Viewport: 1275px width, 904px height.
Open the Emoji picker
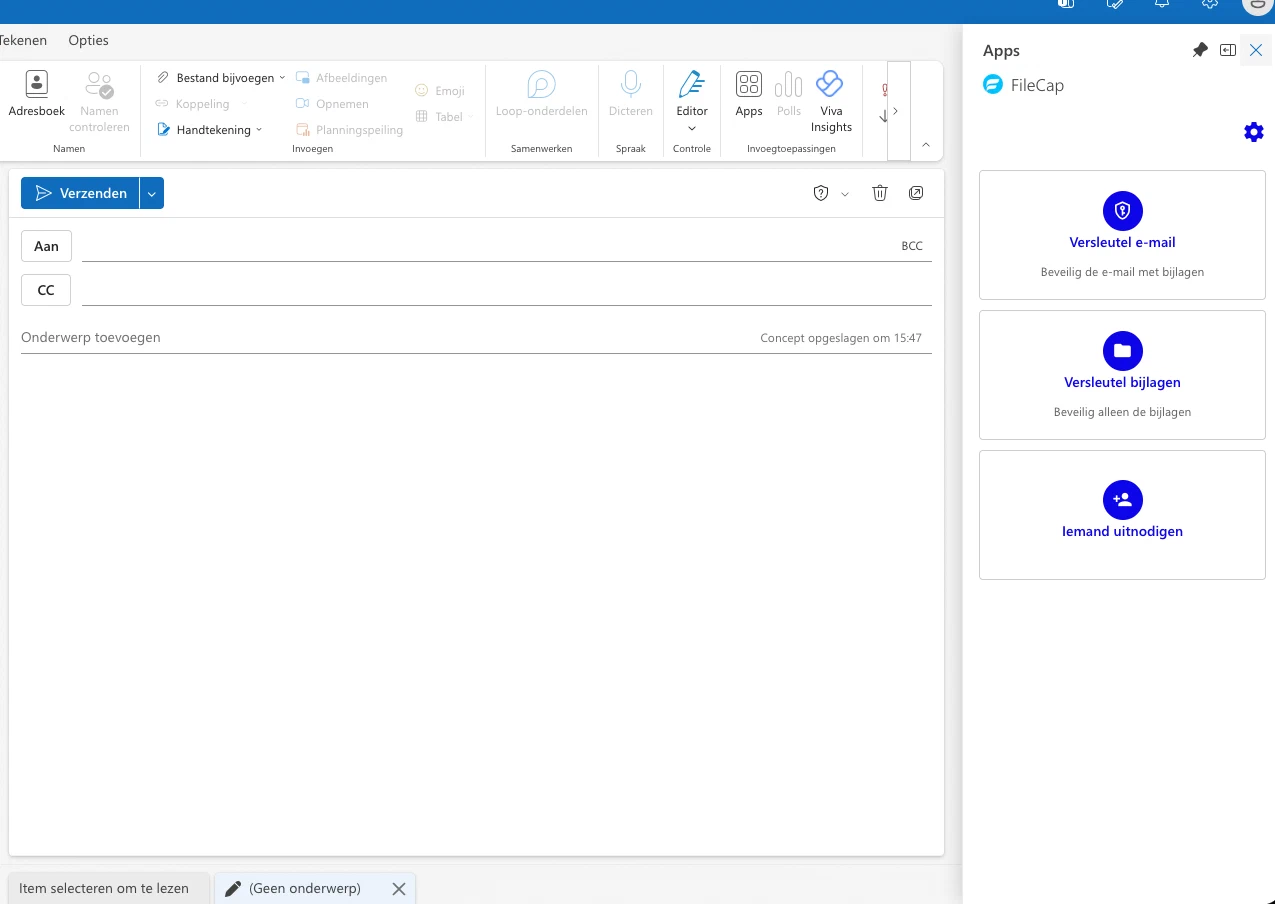(x=440, y=91)
